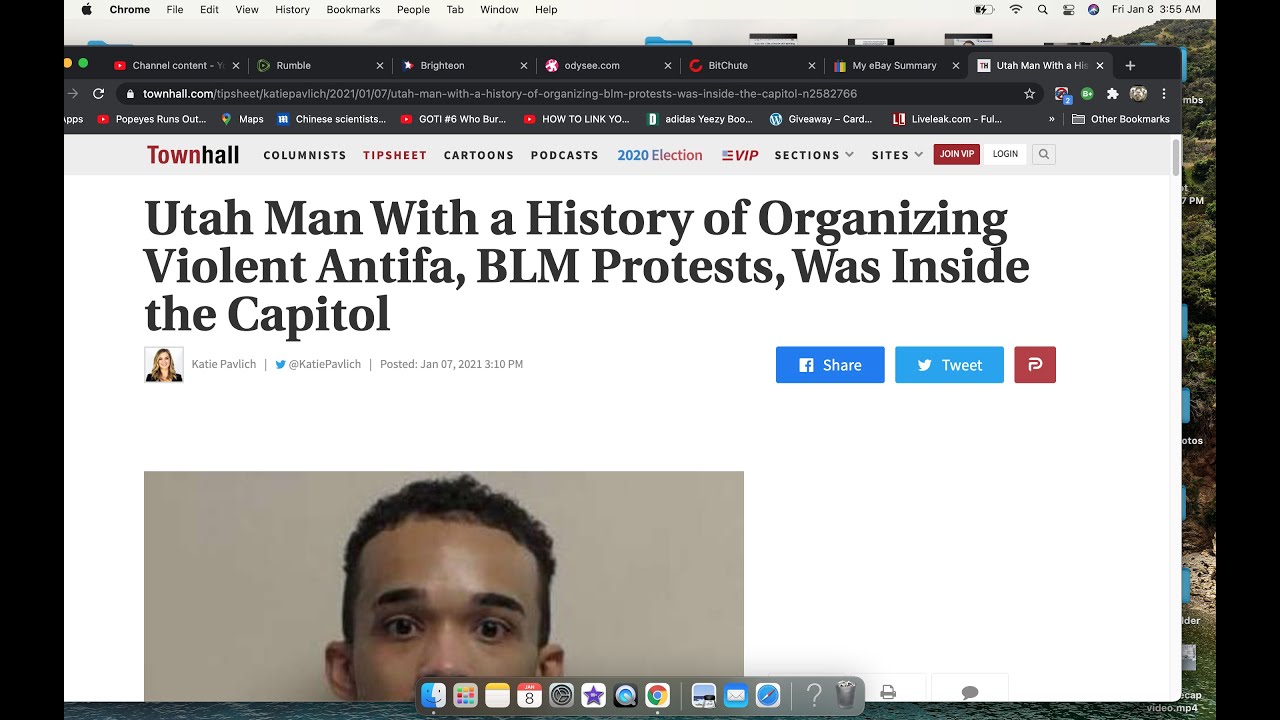Open Safari from the dock
Screen dimensions: 1280x720
click(x=767, y=695)
